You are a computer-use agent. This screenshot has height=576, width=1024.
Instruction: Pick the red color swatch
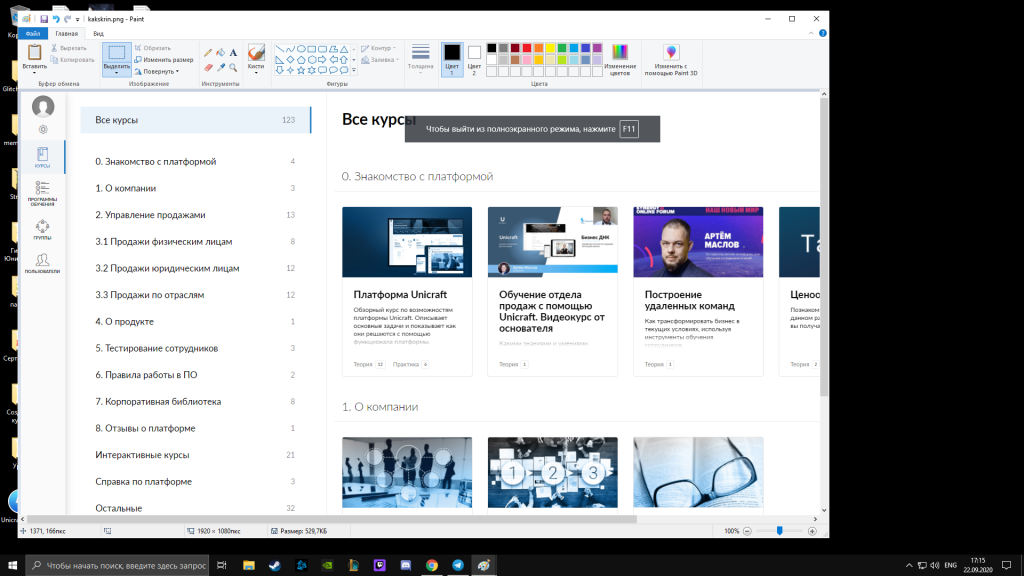pyautogui.click(x=526, y=48)
